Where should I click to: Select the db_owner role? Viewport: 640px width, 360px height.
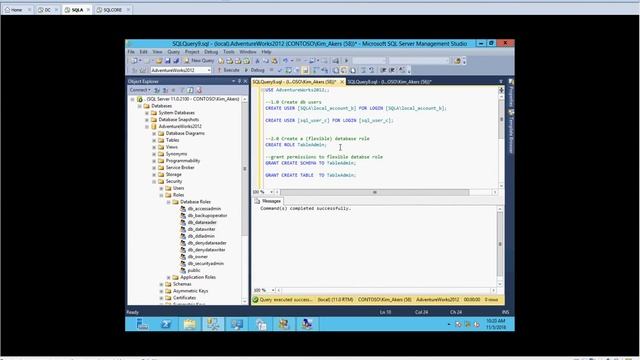click(x=198, y=257)
